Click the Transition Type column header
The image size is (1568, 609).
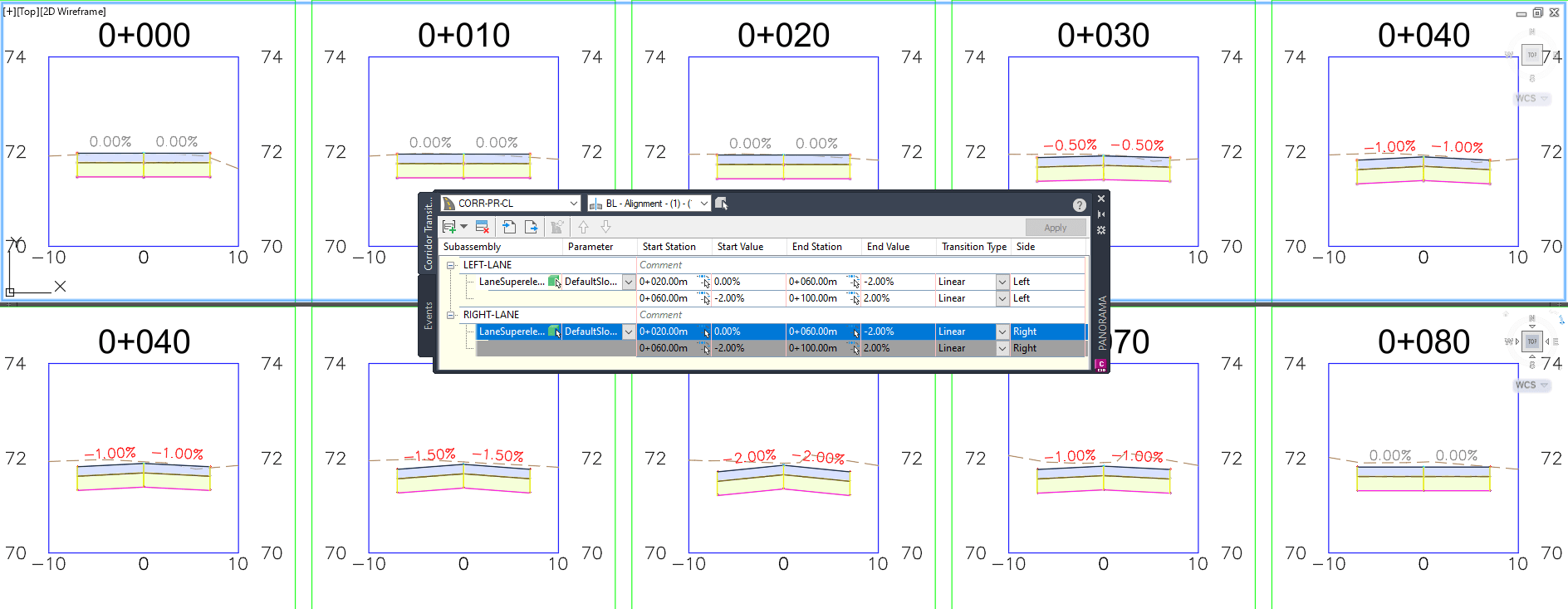[973, 247]
